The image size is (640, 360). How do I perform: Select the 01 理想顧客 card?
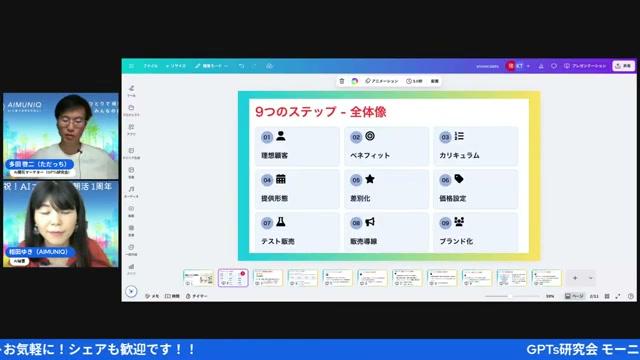297,146
